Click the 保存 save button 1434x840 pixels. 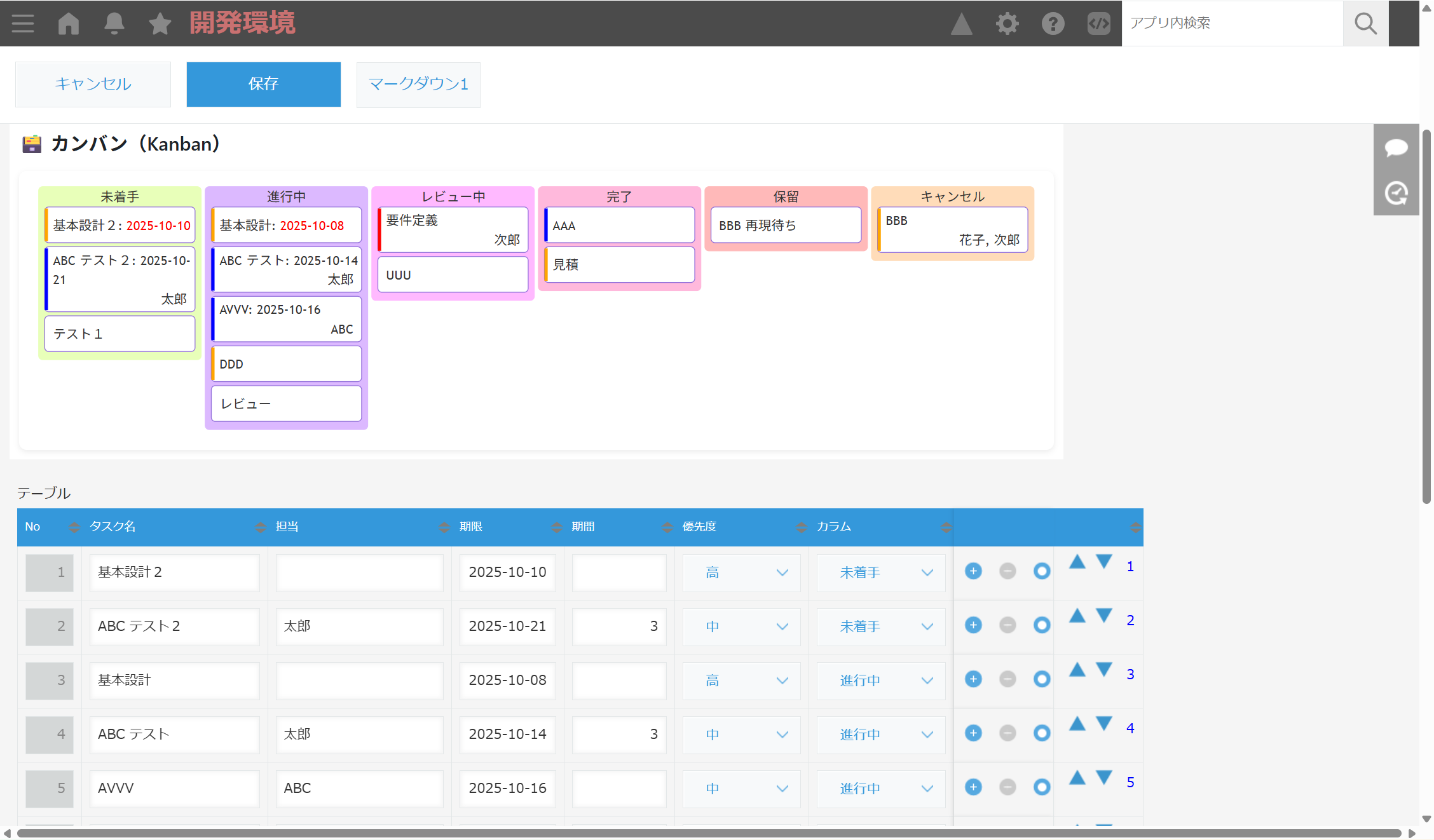point(263,84)
